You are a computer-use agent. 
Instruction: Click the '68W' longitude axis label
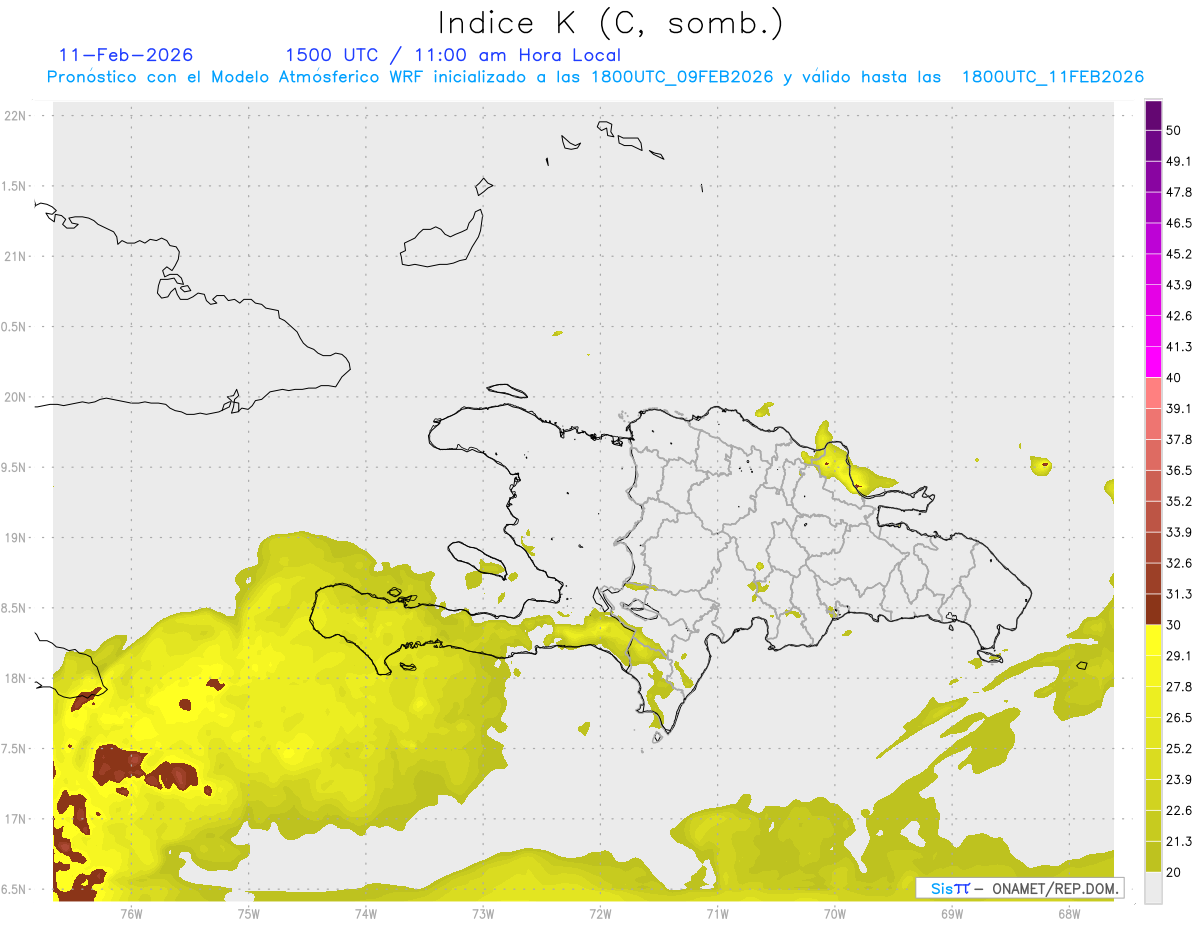[x=1069, y=914]
